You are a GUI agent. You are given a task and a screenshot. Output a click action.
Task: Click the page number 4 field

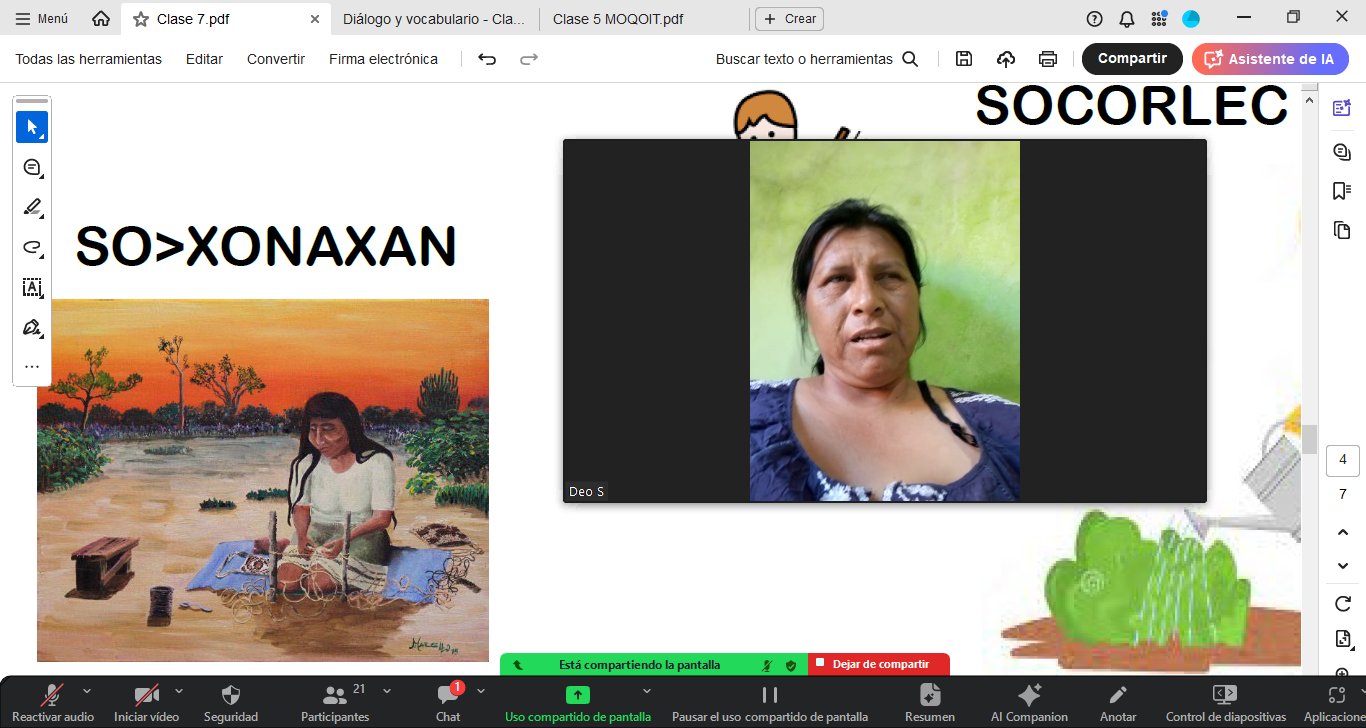1342,460
